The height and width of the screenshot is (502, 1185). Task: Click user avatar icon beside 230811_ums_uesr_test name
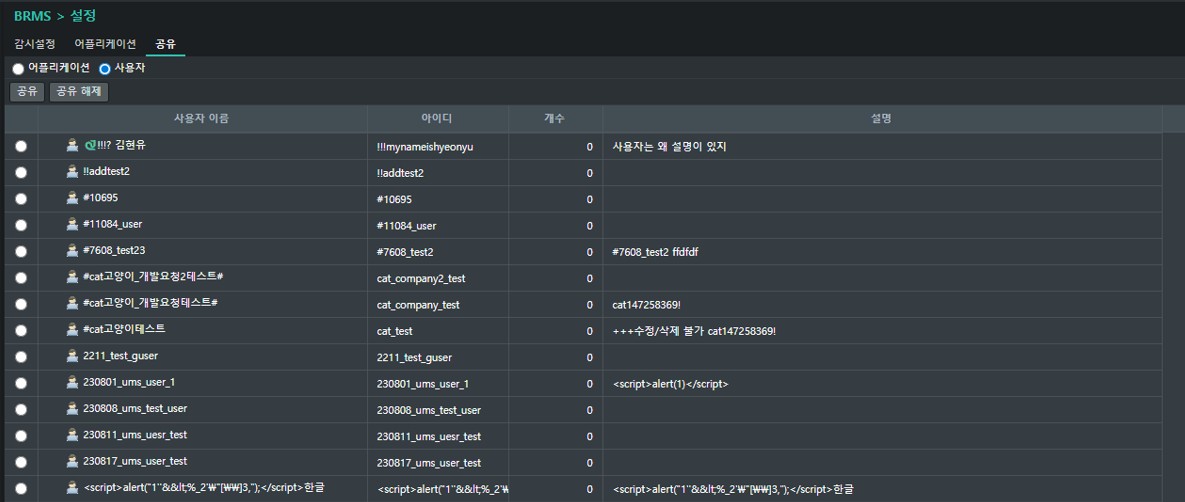point(73,435)
